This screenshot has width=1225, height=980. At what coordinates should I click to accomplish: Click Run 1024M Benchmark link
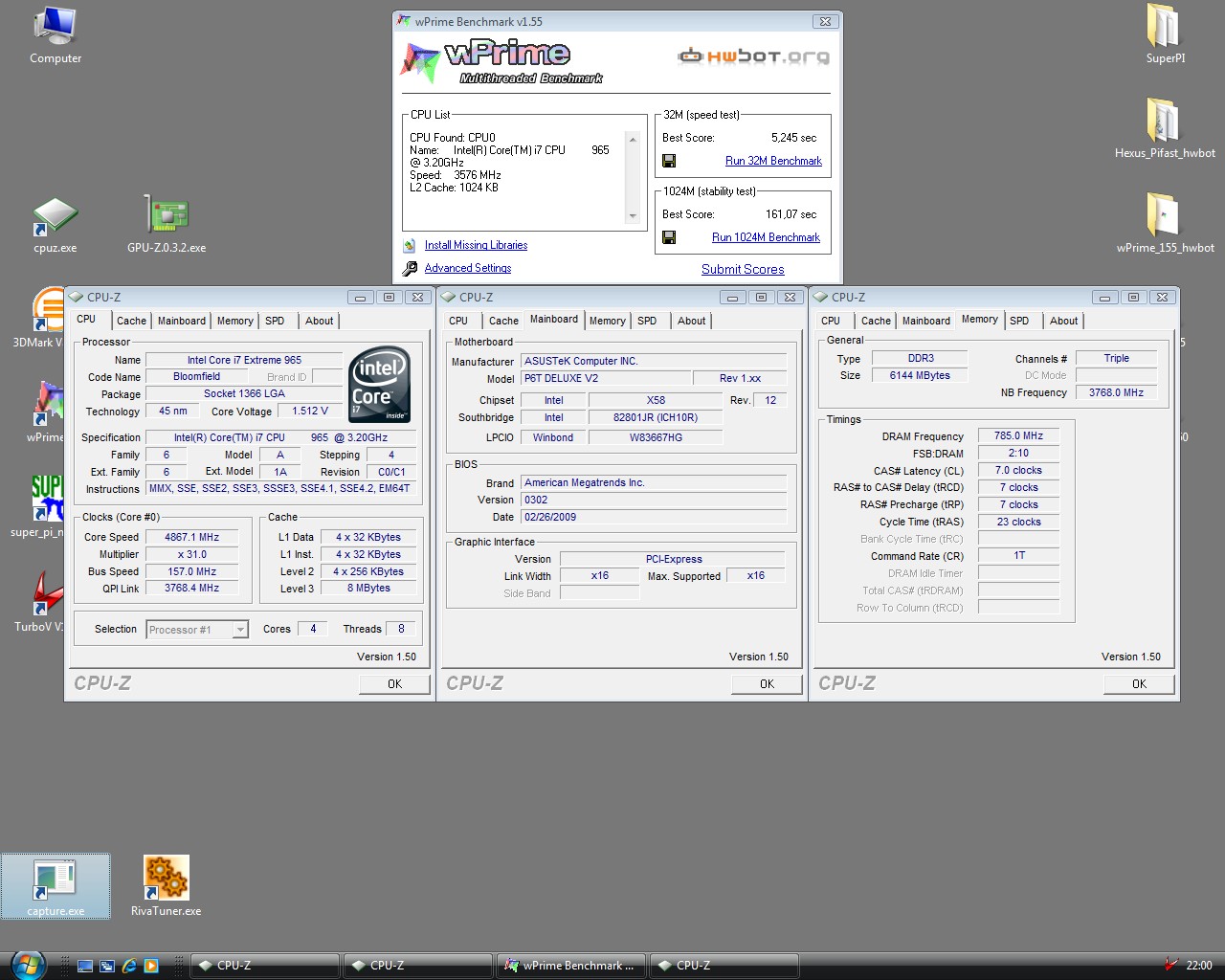[x=766, y=237]
